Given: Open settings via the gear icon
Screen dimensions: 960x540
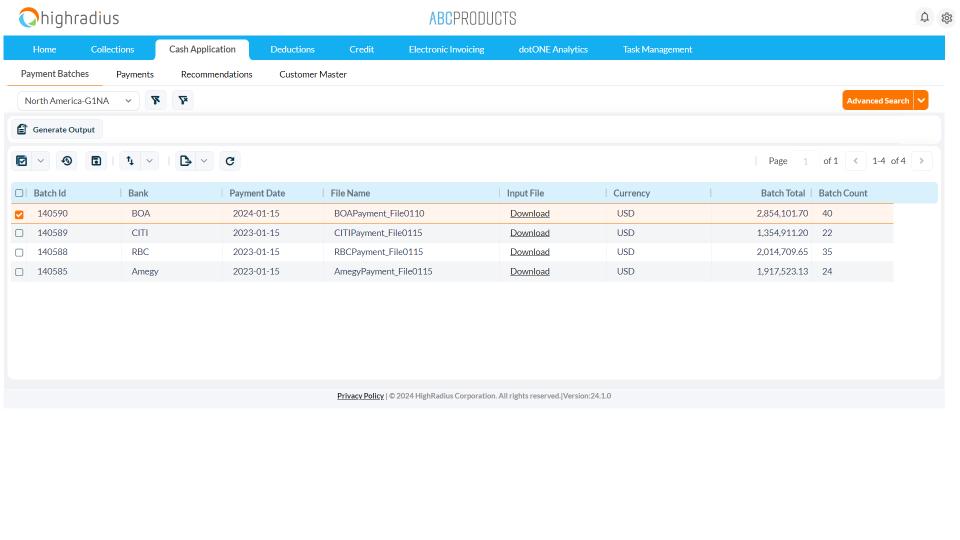Looking at the screenshot, I should 946,18.
